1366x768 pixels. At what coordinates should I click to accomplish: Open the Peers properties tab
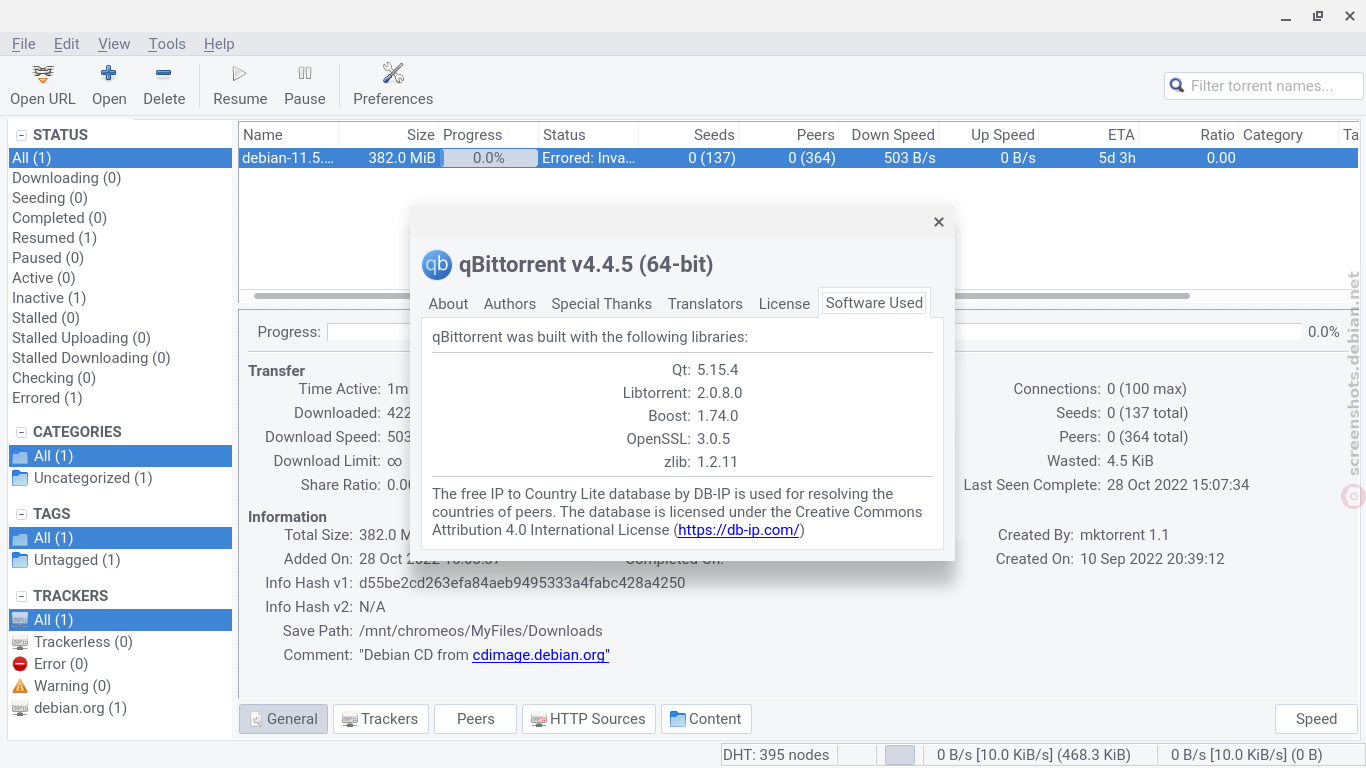476,719
